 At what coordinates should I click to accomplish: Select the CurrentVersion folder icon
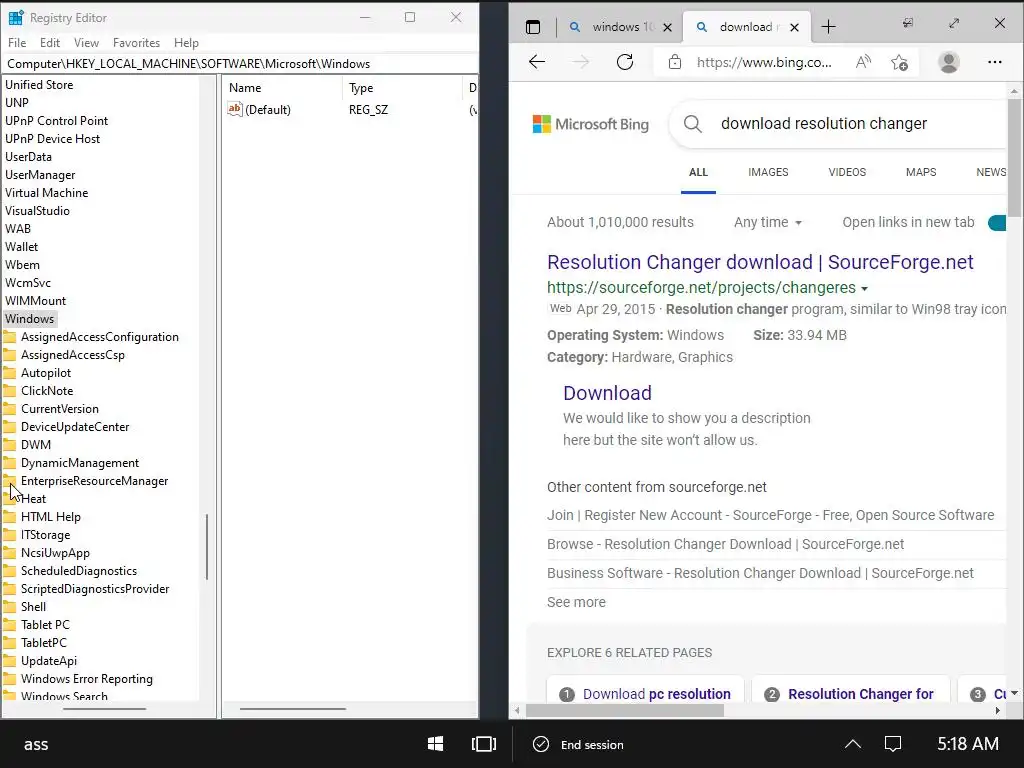pyautogui.click(x=10, y=409)
